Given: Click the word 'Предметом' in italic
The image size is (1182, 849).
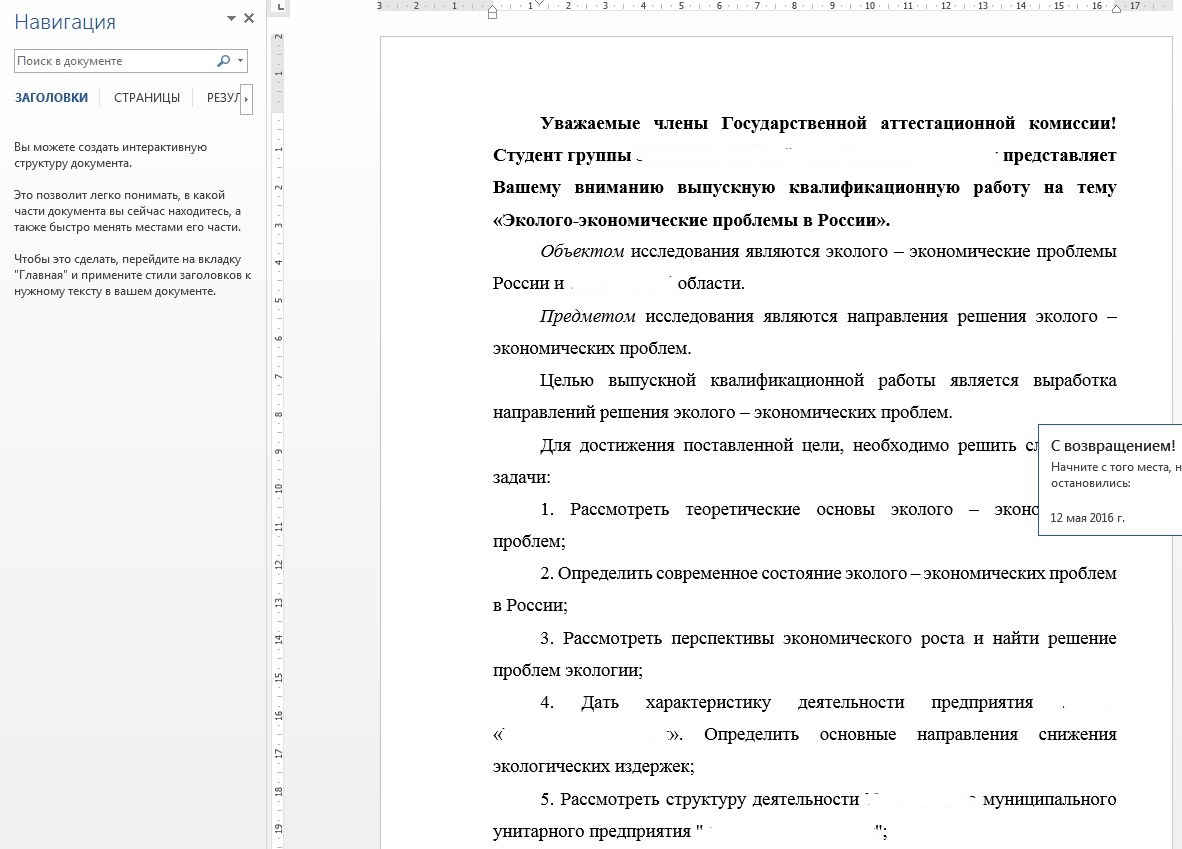Looking at the screenshot, I should (587, 317).
